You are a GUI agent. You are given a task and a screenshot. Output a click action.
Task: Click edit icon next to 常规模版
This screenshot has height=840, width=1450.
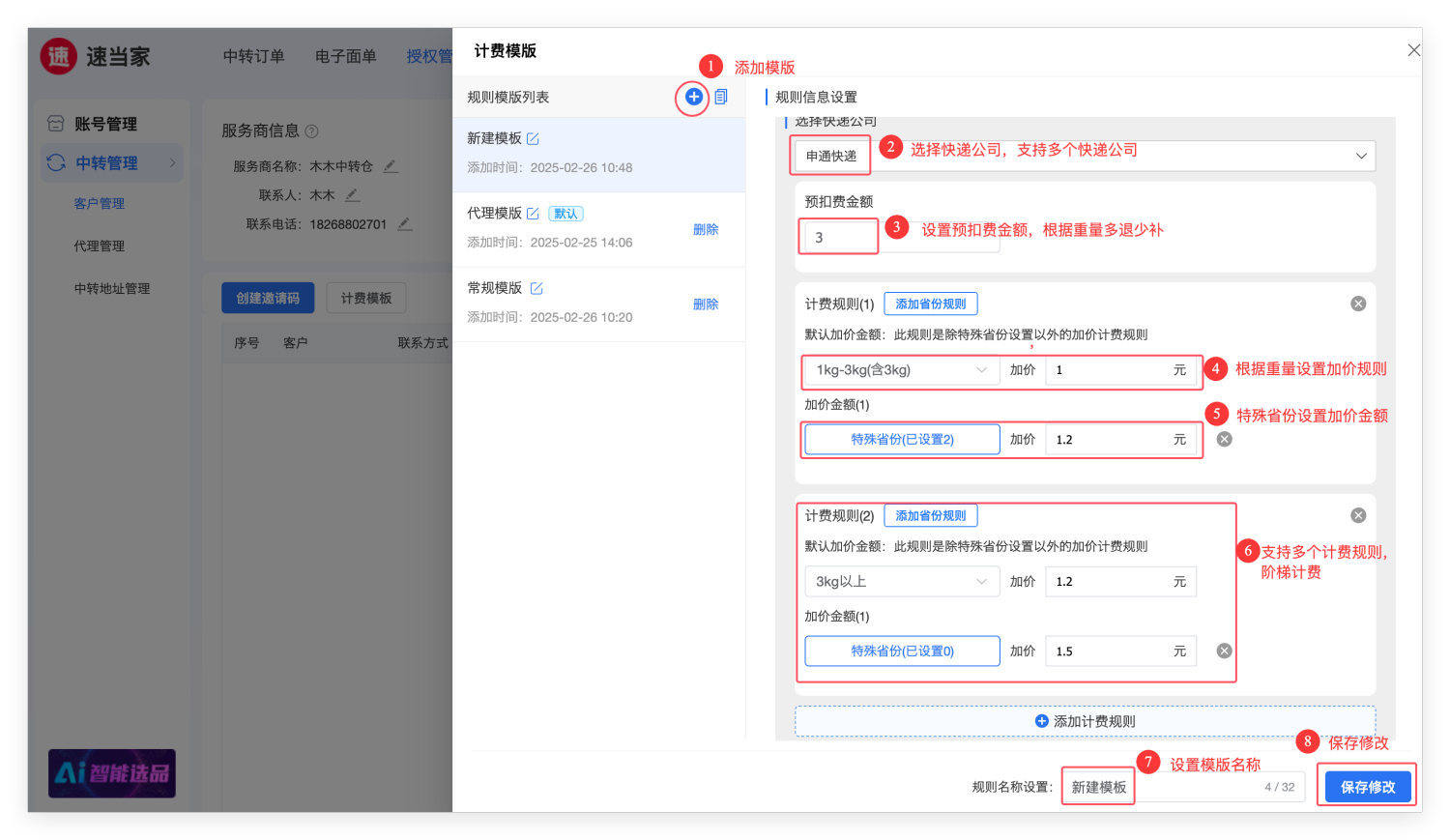[536, 288]
